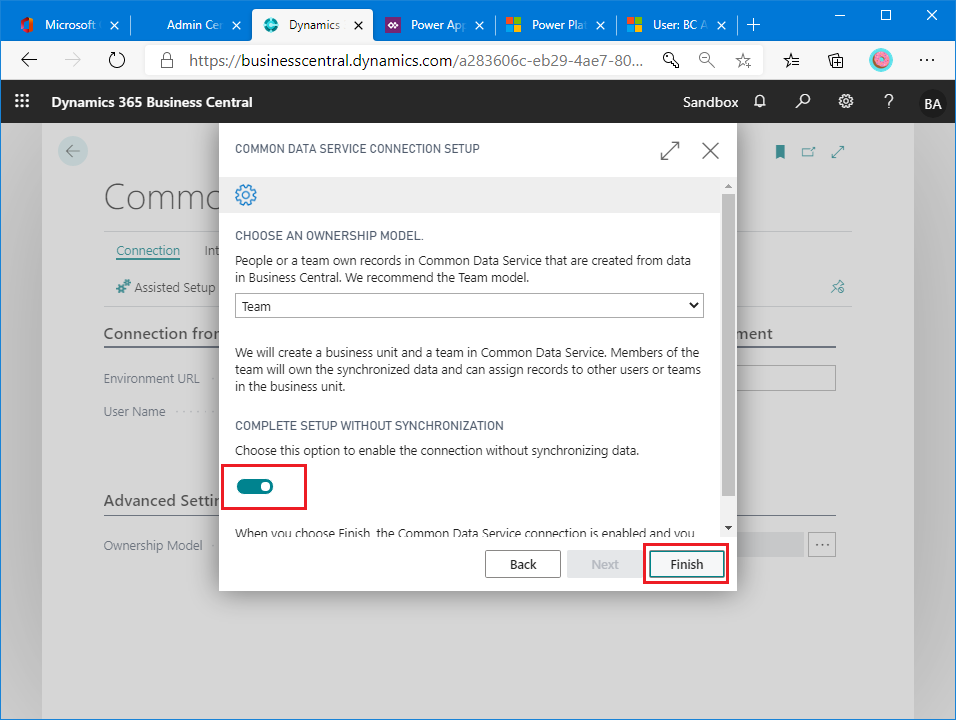956x720 pixels.
Task: Switch to the Power Apps browser tab
Action: [x=437, y=24]
